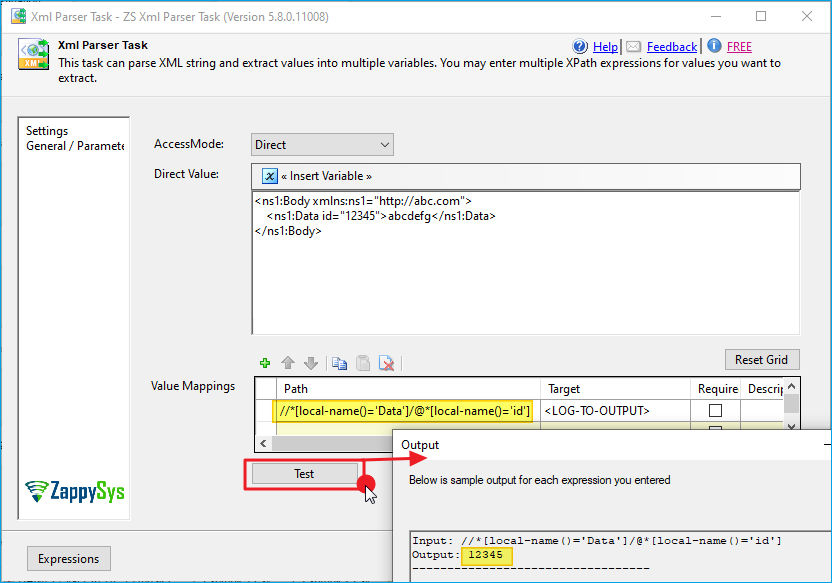
Task: Click the green add row icon
Action: pos(265,363)
